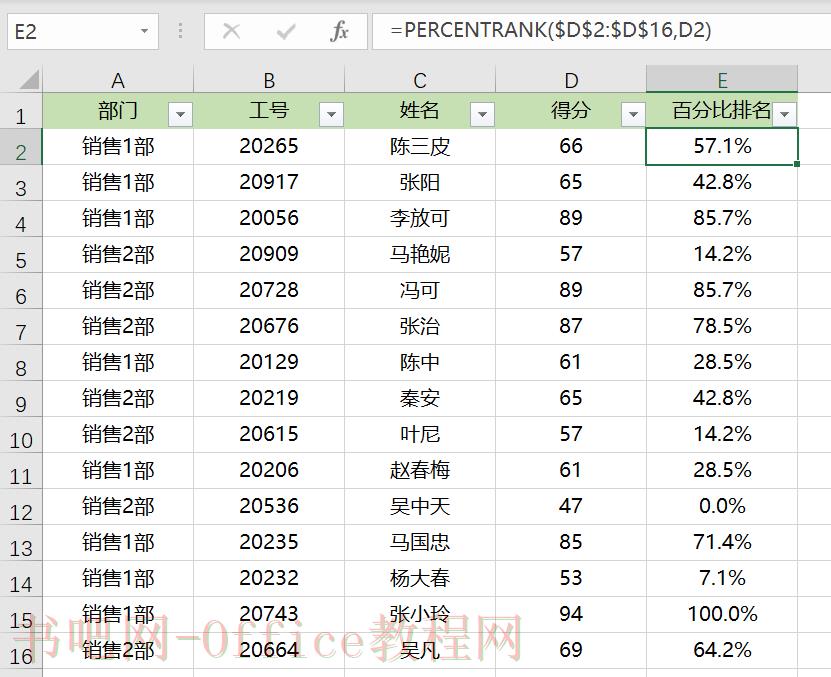Select header cell 得分

[571, 111]
